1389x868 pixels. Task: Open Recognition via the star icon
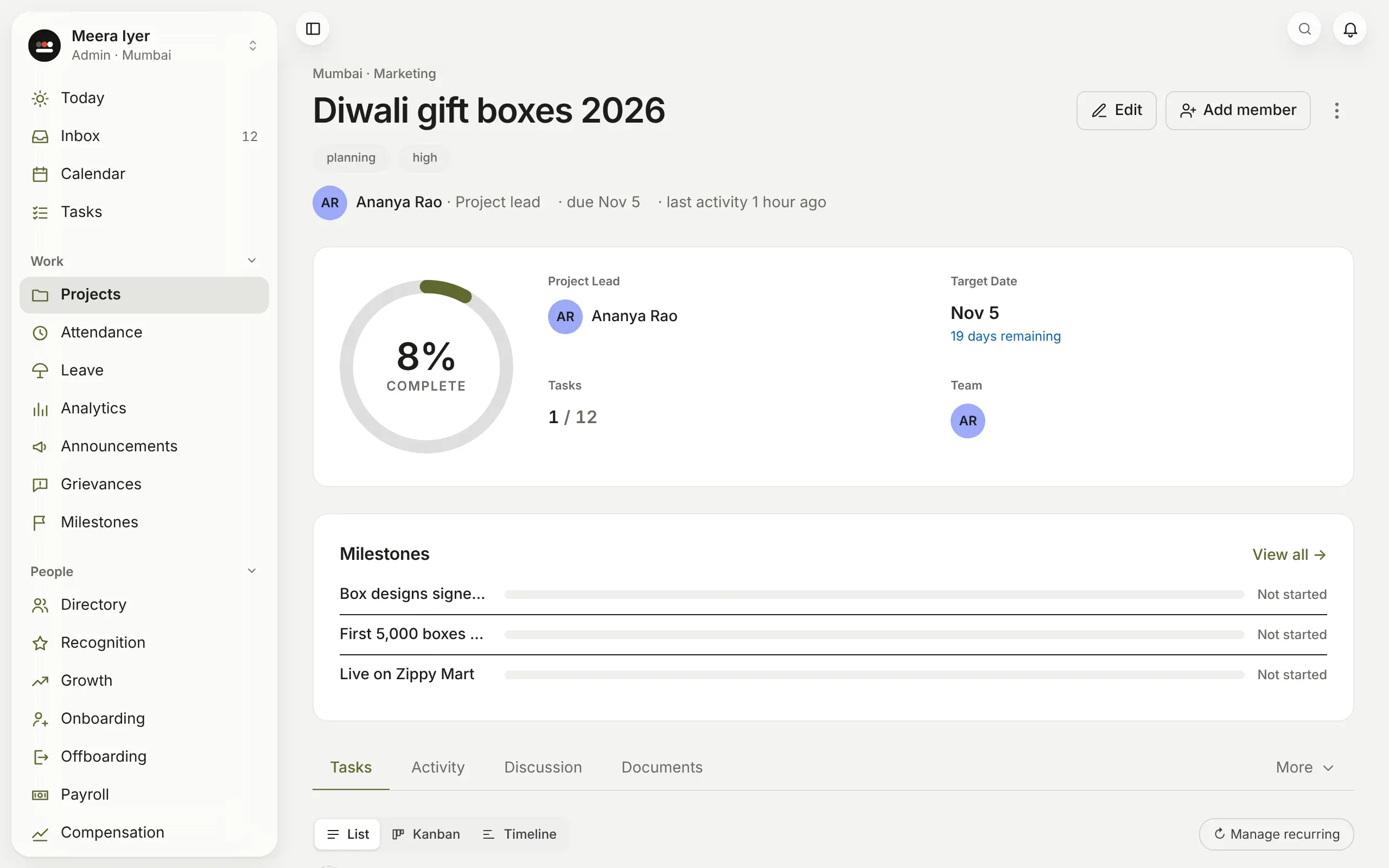tap(40, 643)
